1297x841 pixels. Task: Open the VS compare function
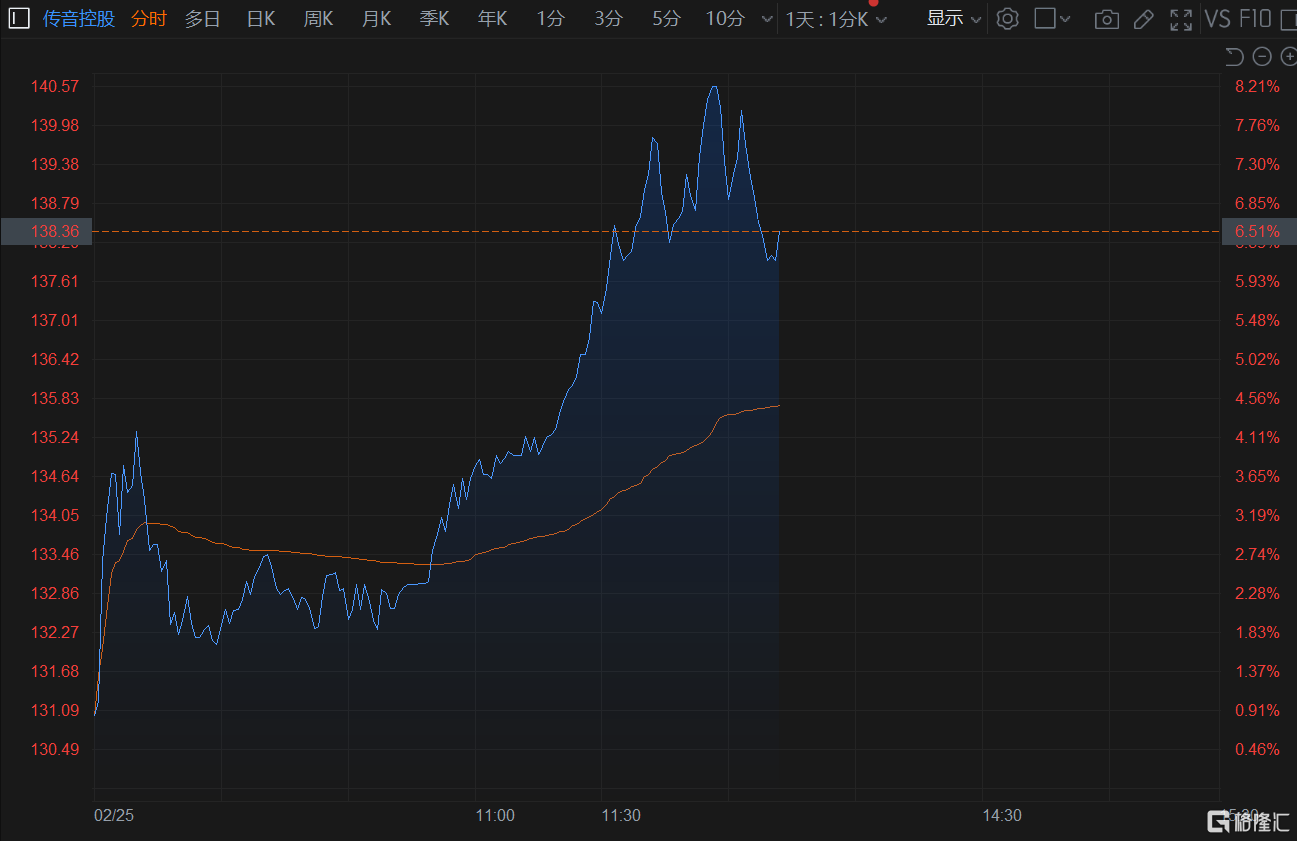click(1217, 19)
